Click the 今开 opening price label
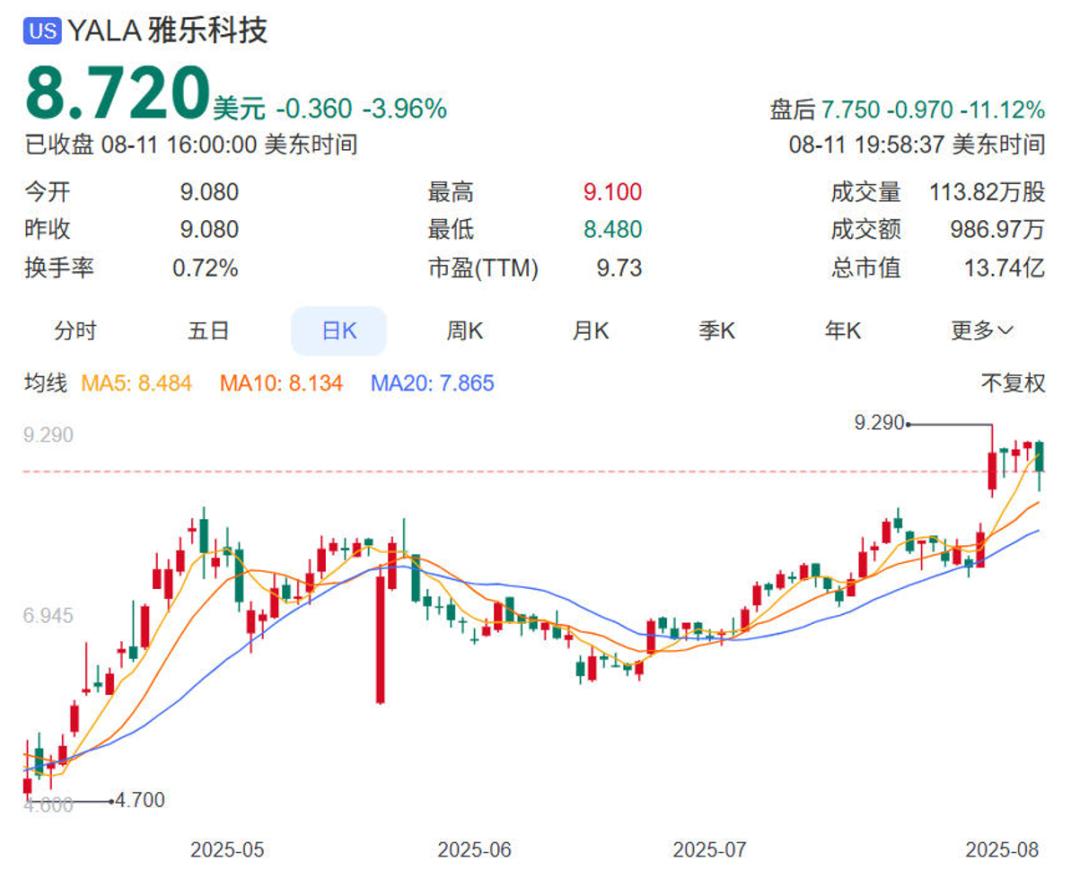 point(48,192)
